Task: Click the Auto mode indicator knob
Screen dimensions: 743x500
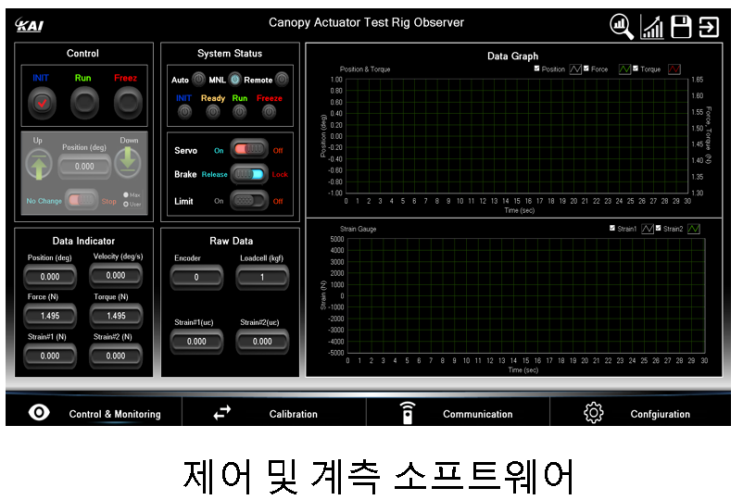Action: pyautogui.click(x=199, y=79)
